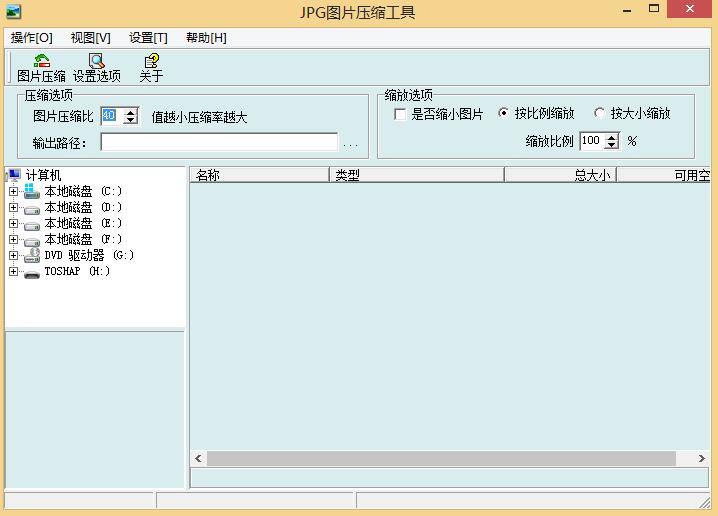Click the horizontal scrollbar left arrow

click(198, 458)
